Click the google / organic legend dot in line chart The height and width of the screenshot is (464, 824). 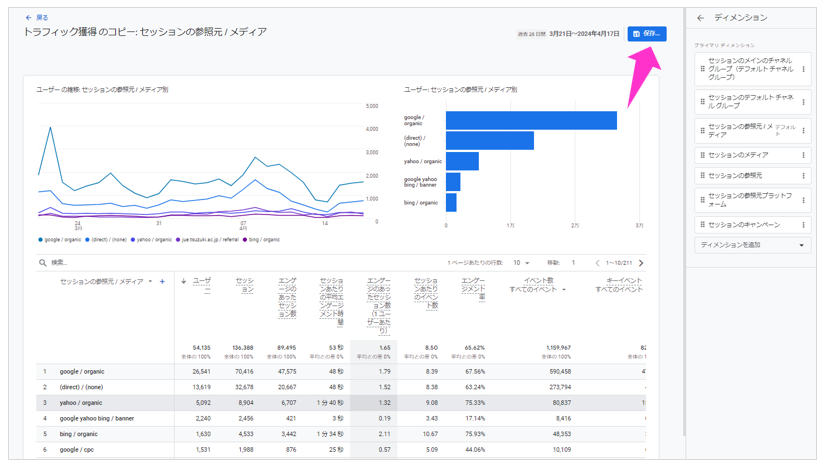(x=40, y=240)
